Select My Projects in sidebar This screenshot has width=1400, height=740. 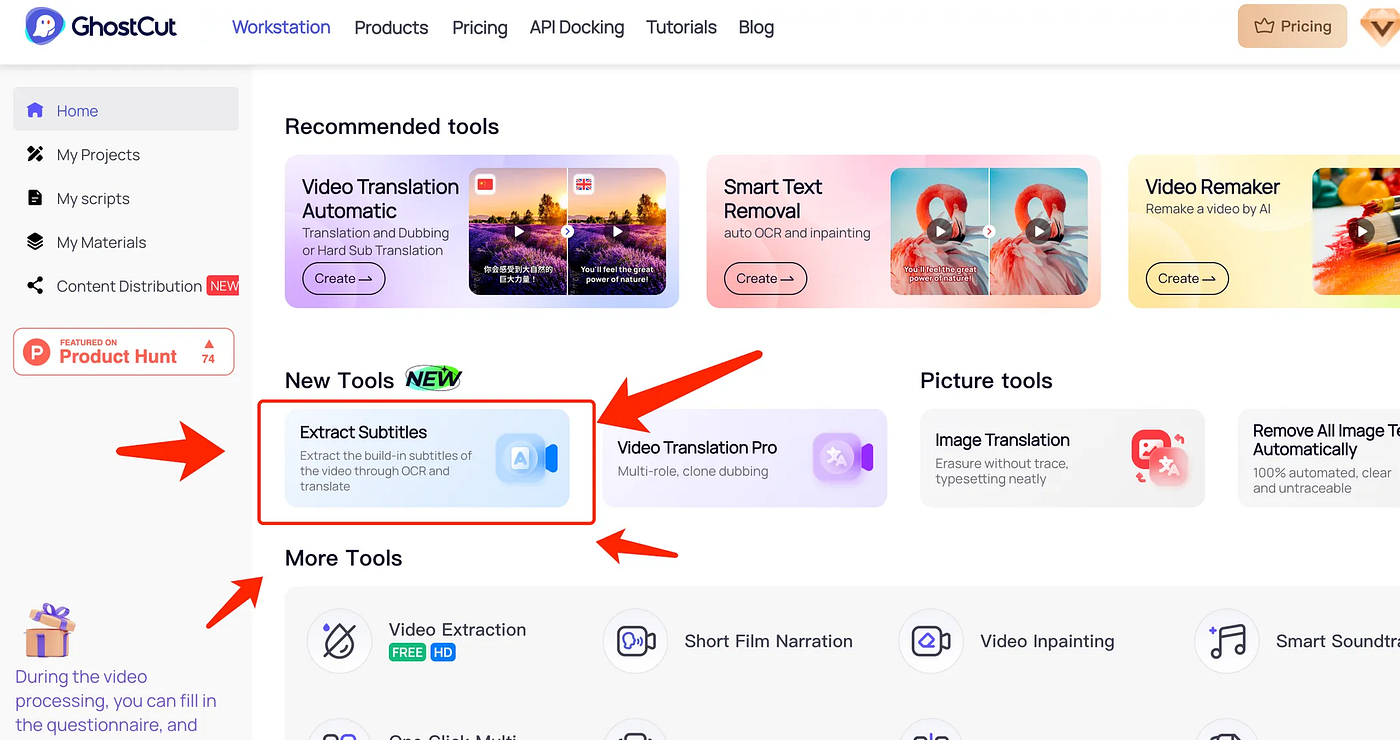(126, 154)
